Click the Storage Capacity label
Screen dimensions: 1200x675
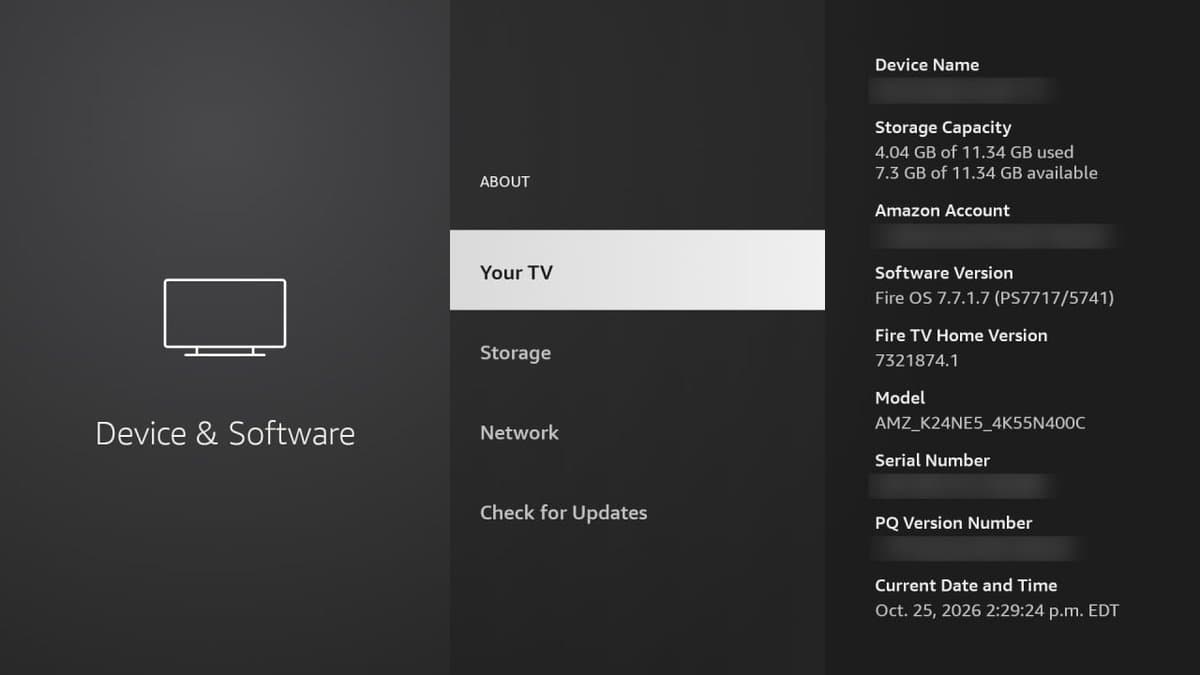943,127
